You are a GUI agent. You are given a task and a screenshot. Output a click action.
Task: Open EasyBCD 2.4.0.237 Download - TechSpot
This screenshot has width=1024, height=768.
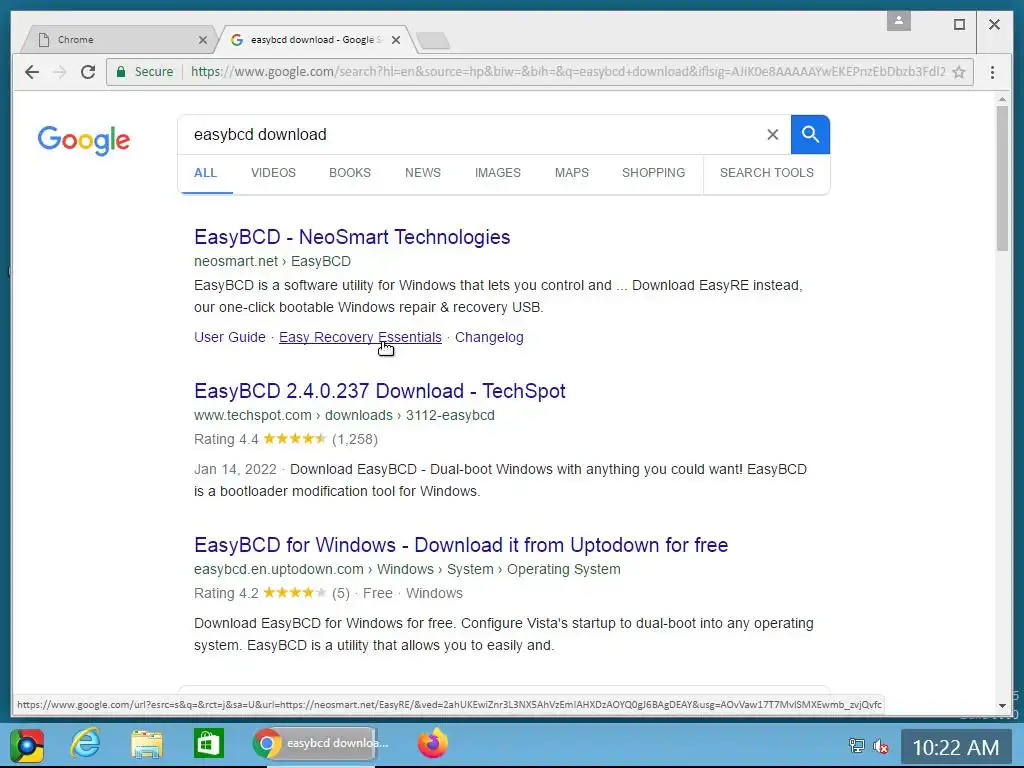pyautogui.click(x=379, y=391)
